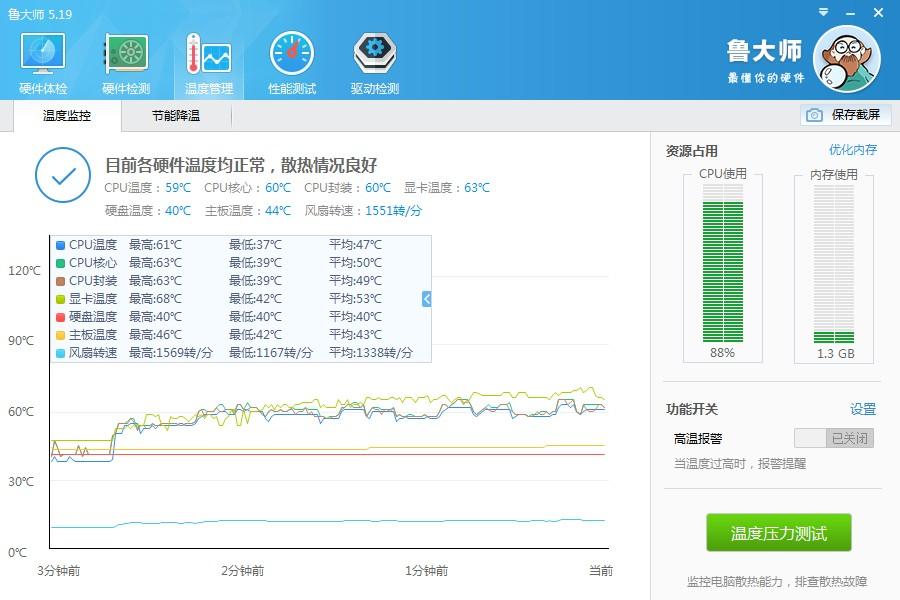This screenshot has height=600, width=900.
Task: Switch to the 温度监控 tab
Action: 67,116
